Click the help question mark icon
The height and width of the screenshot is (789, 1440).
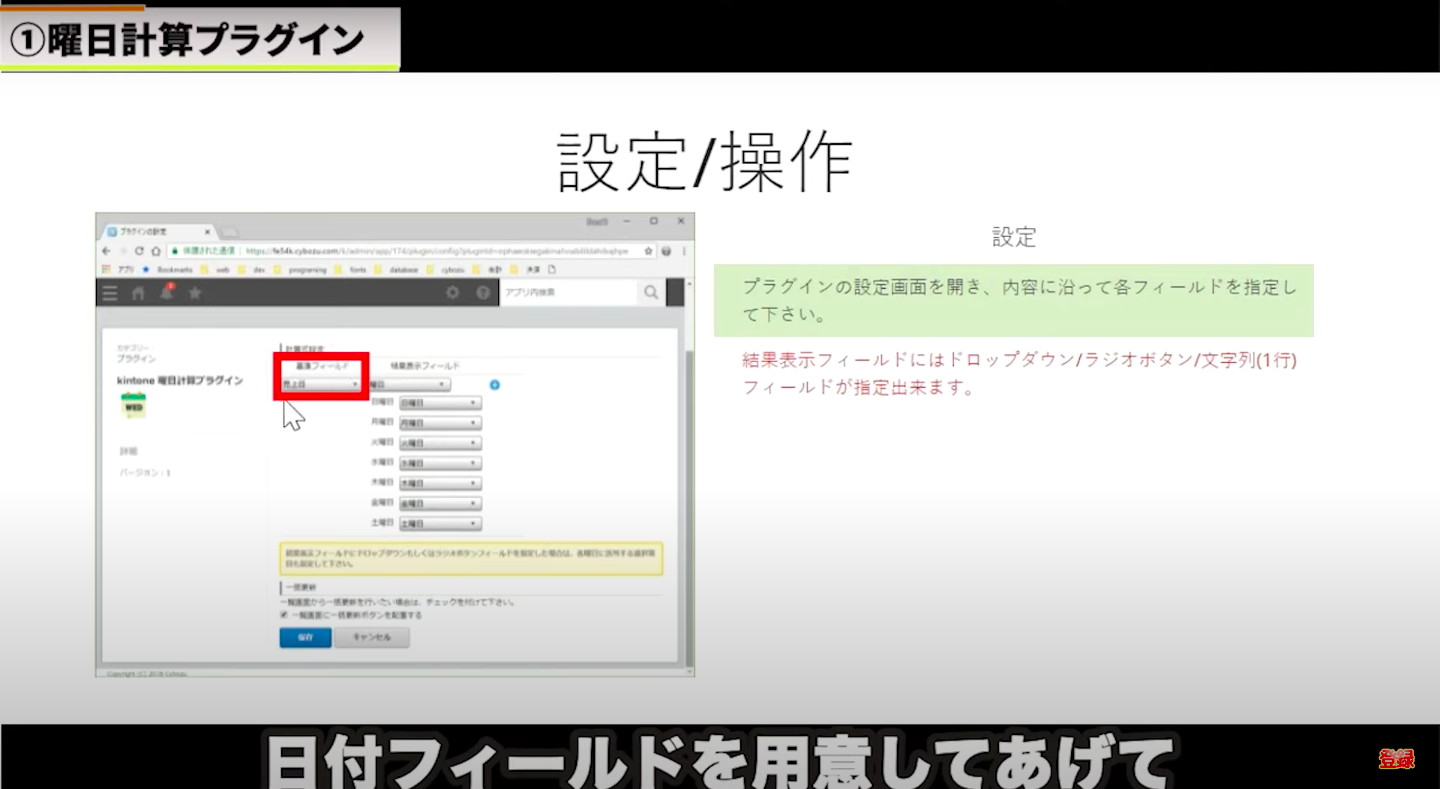483,293
